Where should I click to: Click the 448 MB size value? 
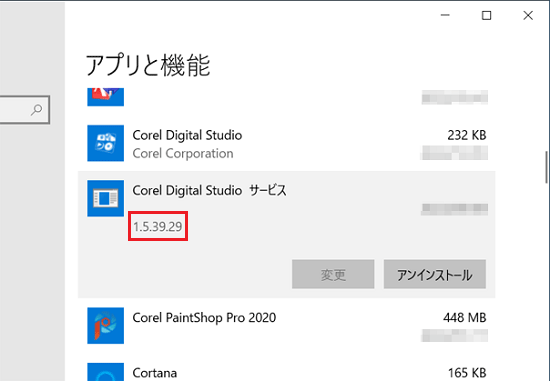[465, 318]
